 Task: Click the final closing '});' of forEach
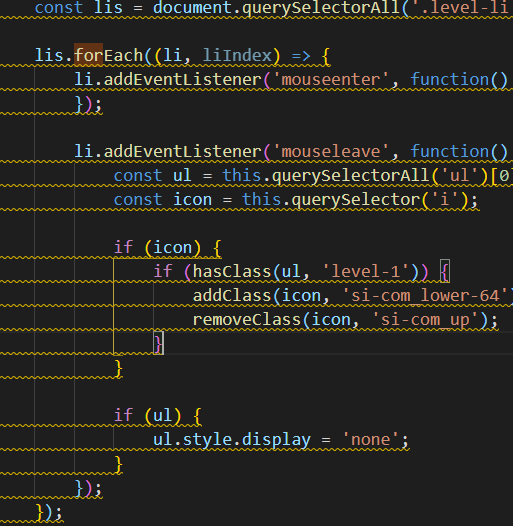tap(49, 512)
